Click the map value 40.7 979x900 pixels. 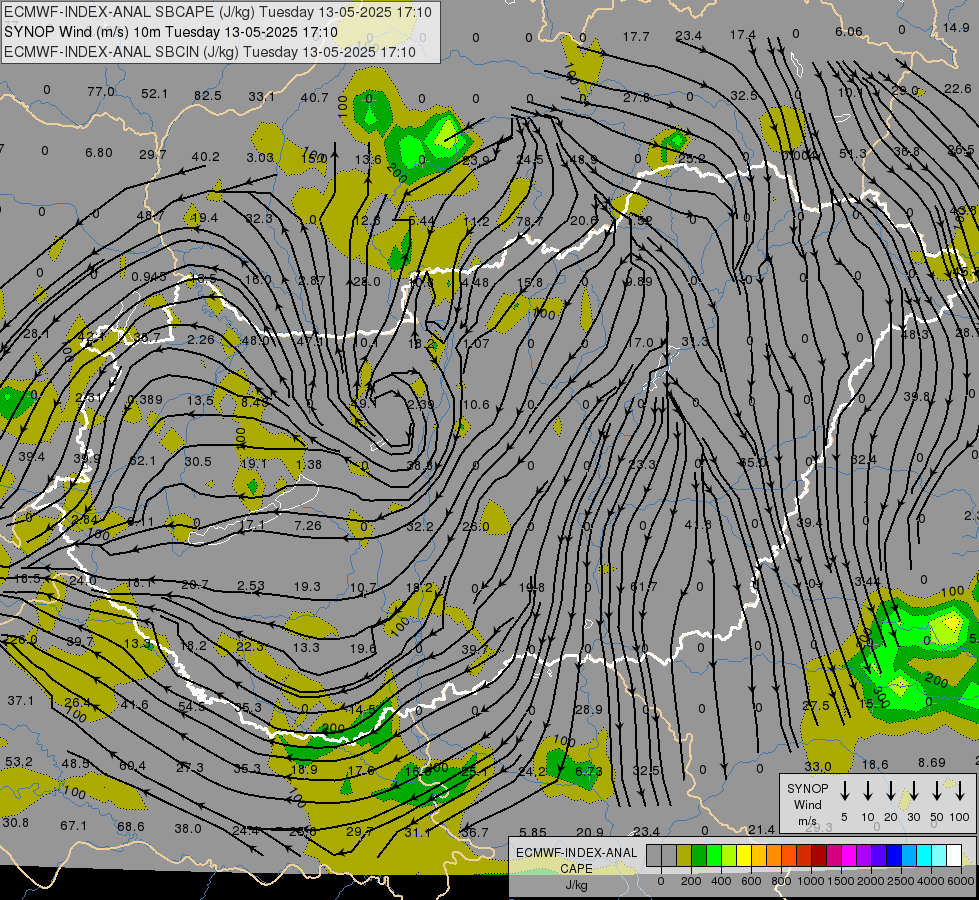click(314, 97)
